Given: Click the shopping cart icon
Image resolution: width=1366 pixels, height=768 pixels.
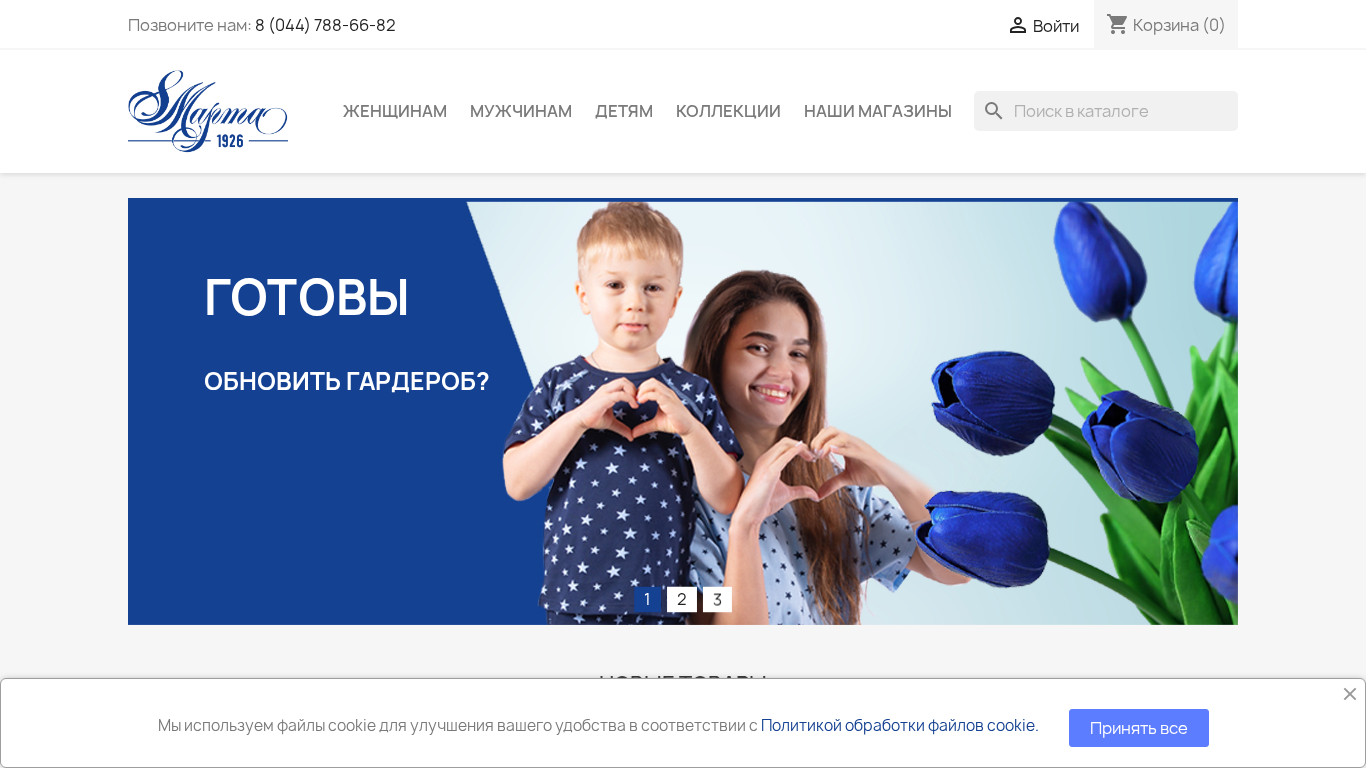Looking at the screenshot, I should (x=1117, y=24).
